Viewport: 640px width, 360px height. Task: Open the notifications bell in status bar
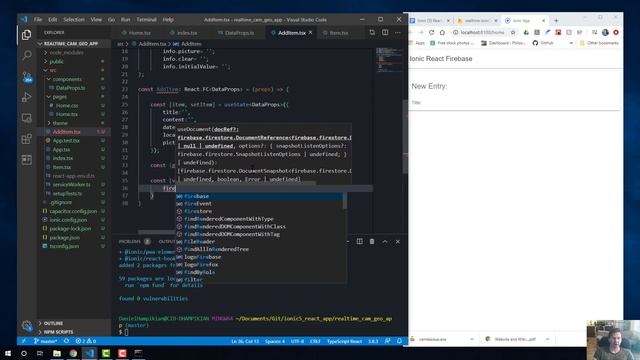click(x=399, y=341)
